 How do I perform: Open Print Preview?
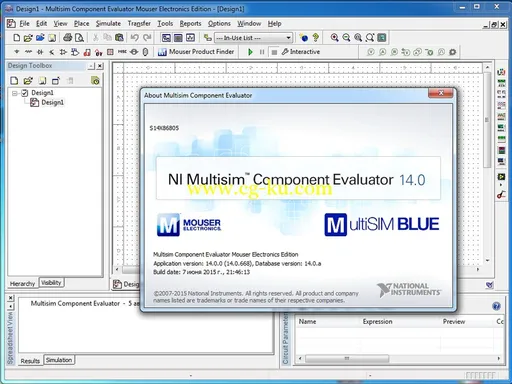(x=79, y=38)
